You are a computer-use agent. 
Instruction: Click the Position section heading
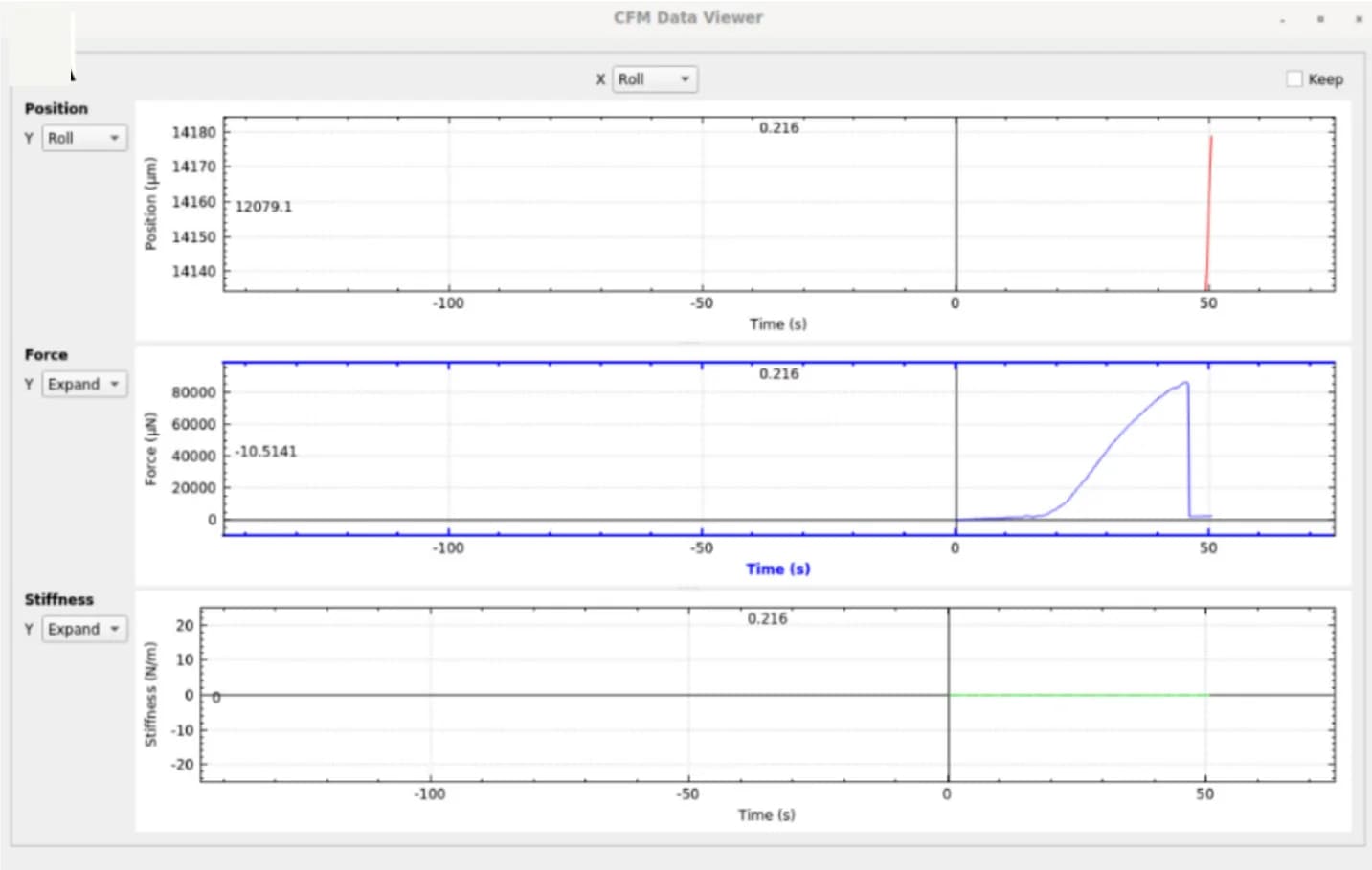56,108
